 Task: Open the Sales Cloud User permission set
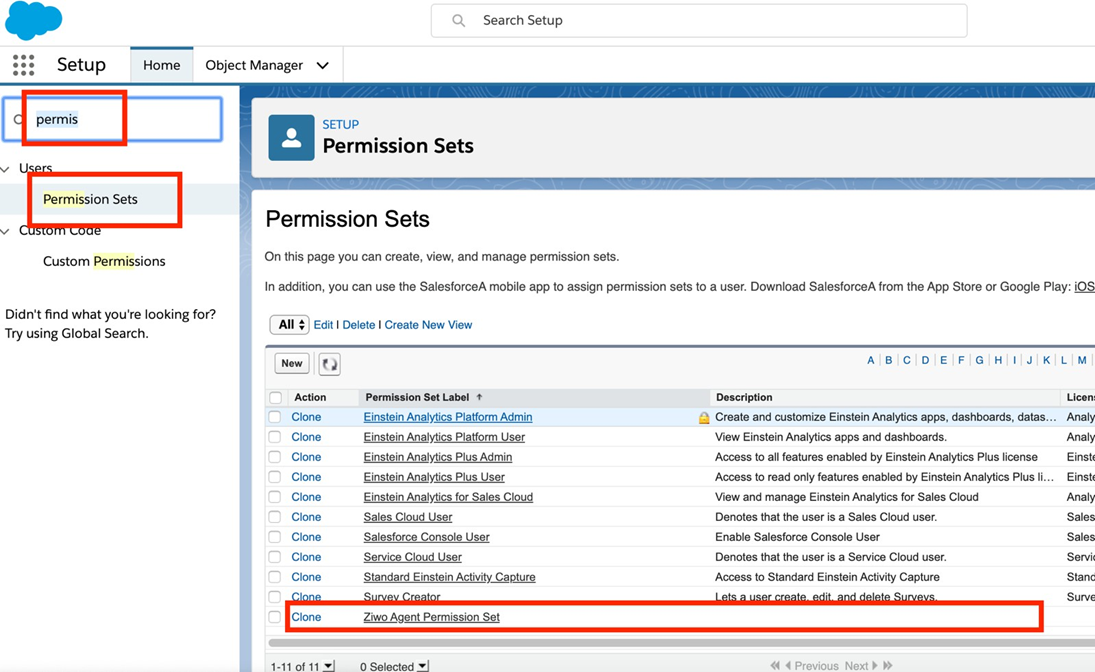(x=408, y=517)
